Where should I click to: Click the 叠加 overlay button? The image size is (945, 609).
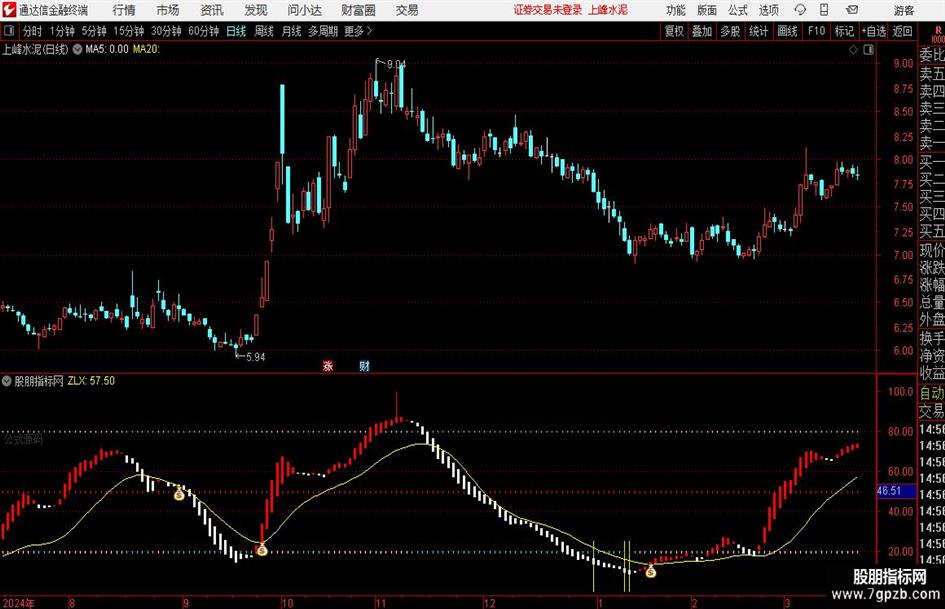(x=702, y=31)
